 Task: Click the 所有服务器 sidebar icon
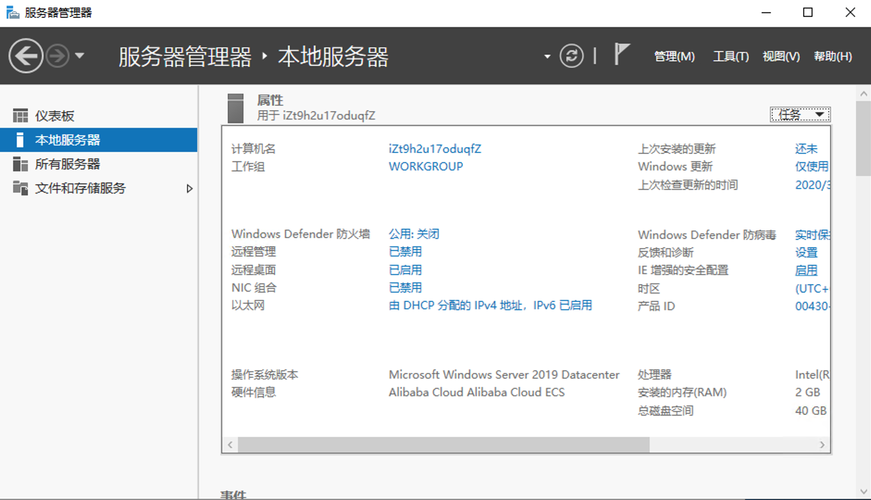coord(20,164)
